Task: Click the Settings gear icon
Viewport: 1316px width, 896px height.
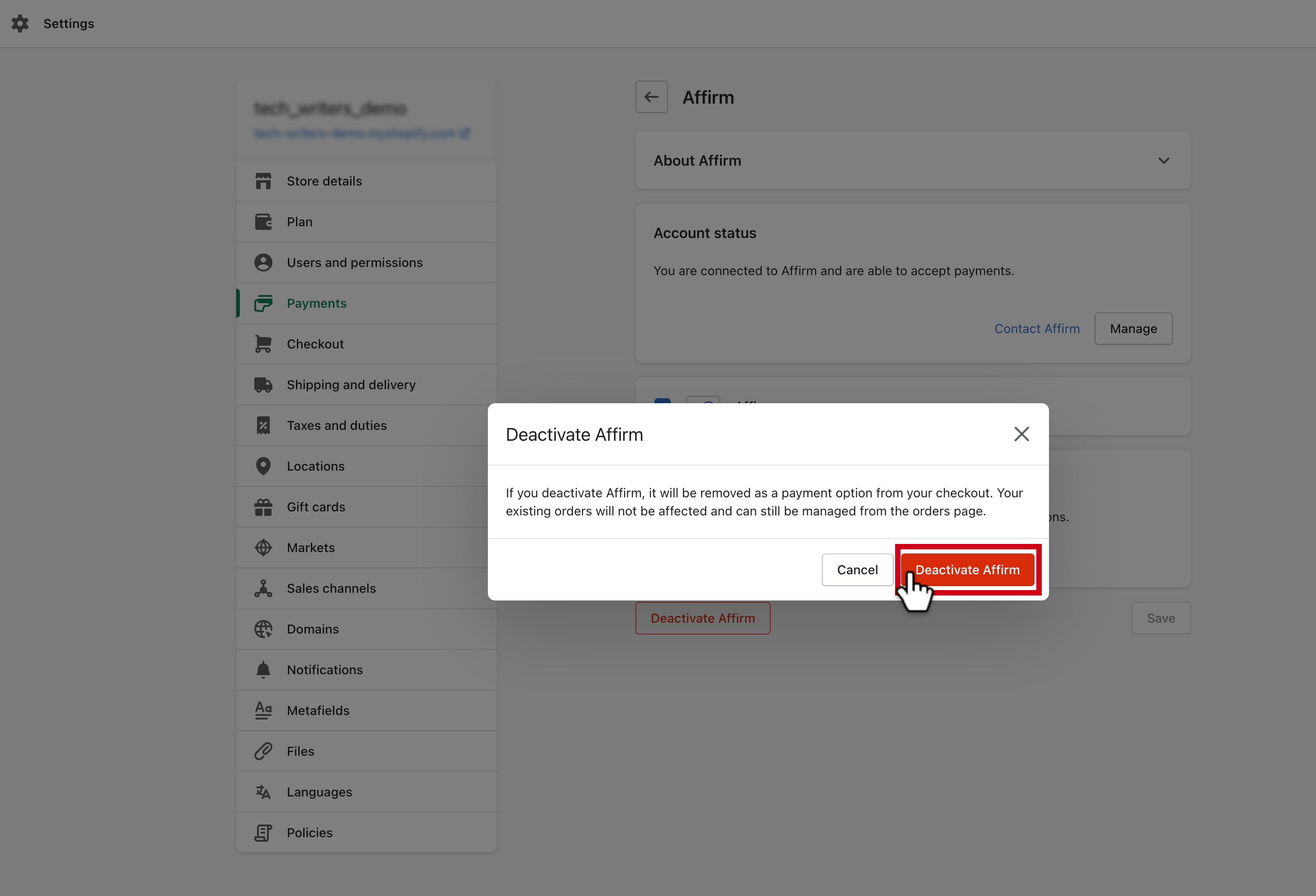Action: [20, 23]
